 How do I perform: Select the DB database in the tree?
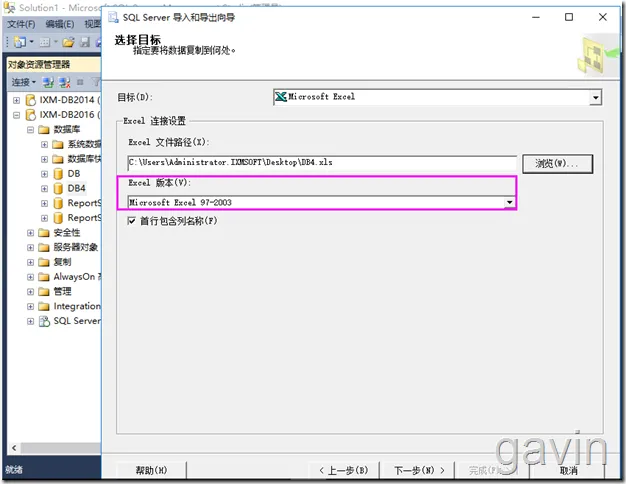tap(74, 174)
